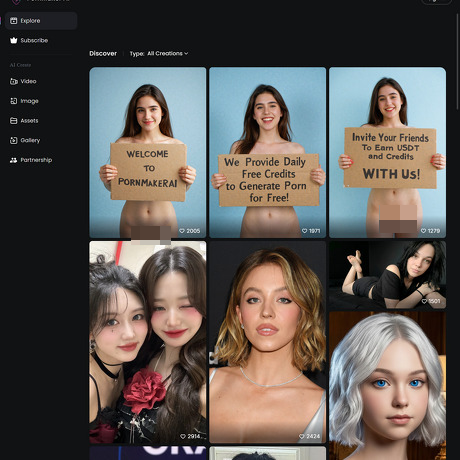The height and width of the screenshot is (460, 460).
Task: Open the "WELCOME TO" cardboard sign image
Action: point(148,153)
